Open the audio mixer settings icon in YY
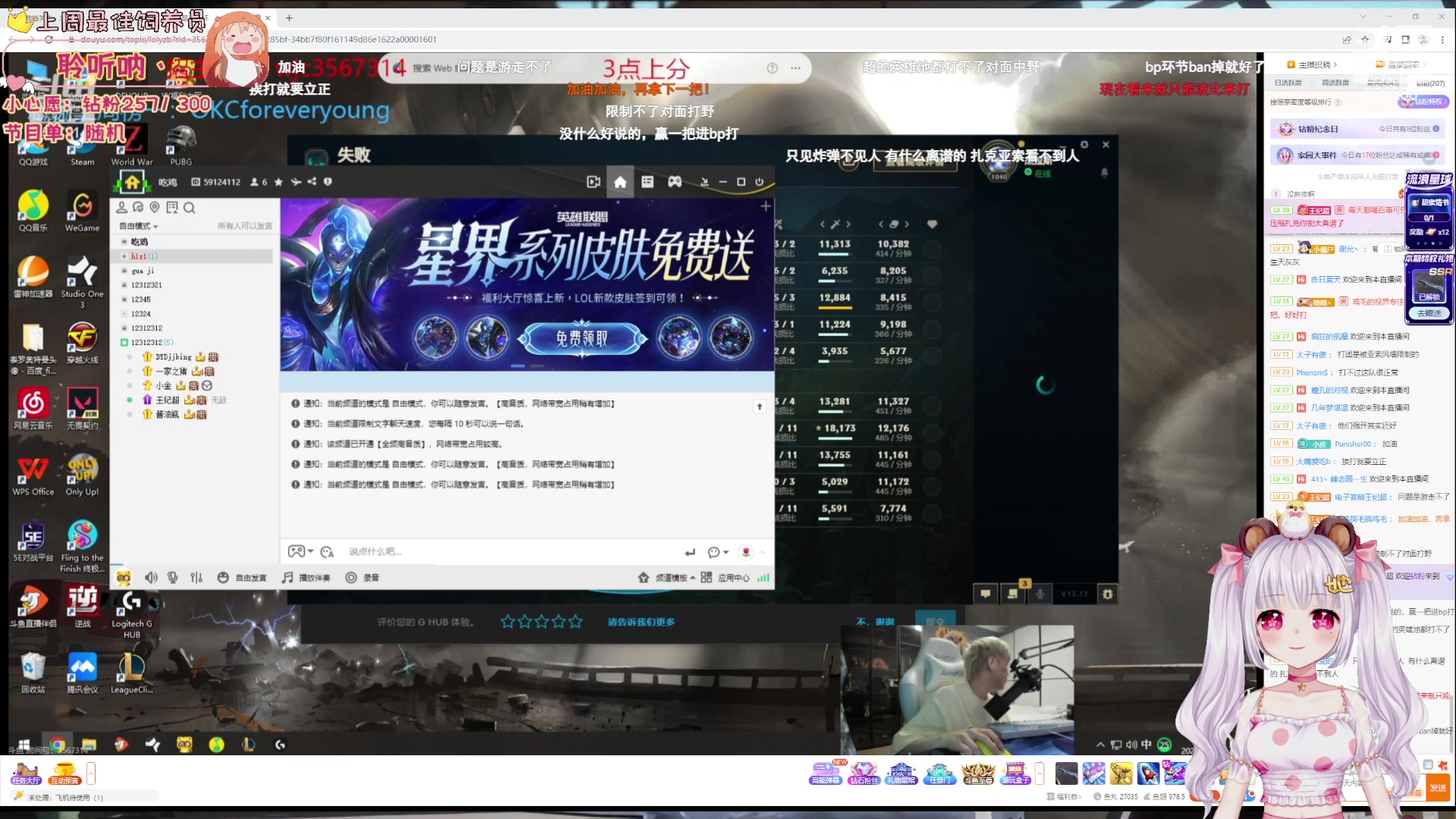This screenshot has height=819, width=1456. pos(196,578)
